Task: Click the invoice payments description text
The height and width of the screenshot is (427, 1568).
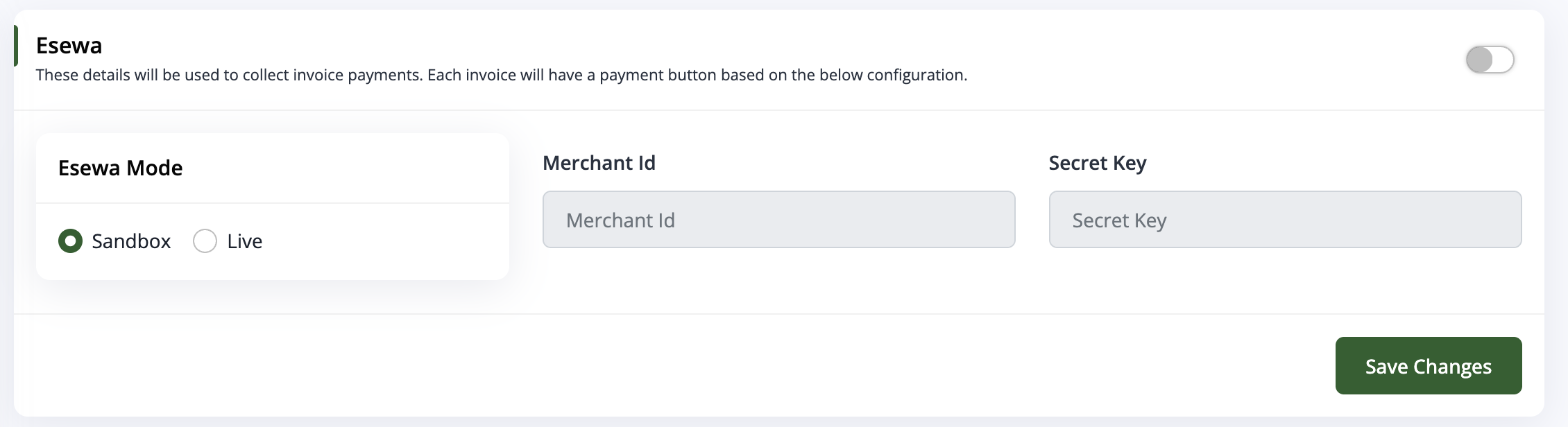Action: (501, 75)
